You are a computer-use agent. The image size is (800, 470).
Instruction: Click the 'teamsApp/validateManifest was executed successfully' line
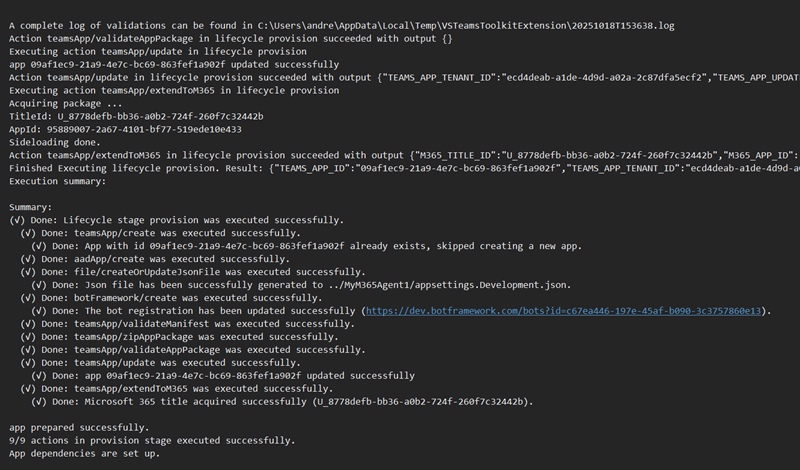tap(185, 324)
